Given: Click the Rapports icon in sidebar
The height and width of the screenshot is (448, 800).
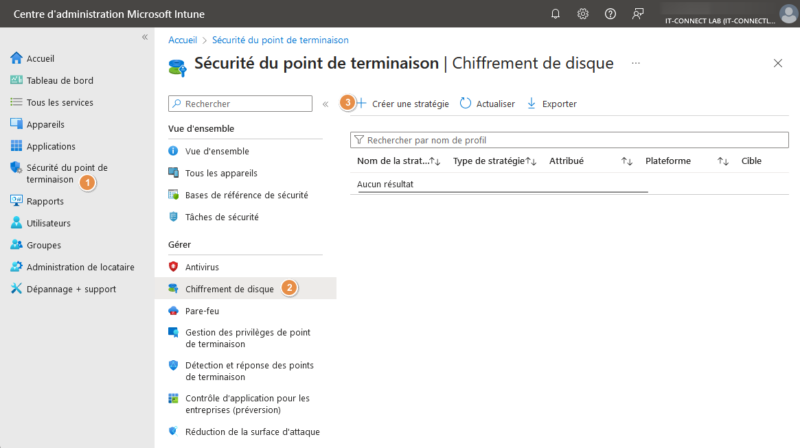Looking at the screenshot, I should 16,201.
